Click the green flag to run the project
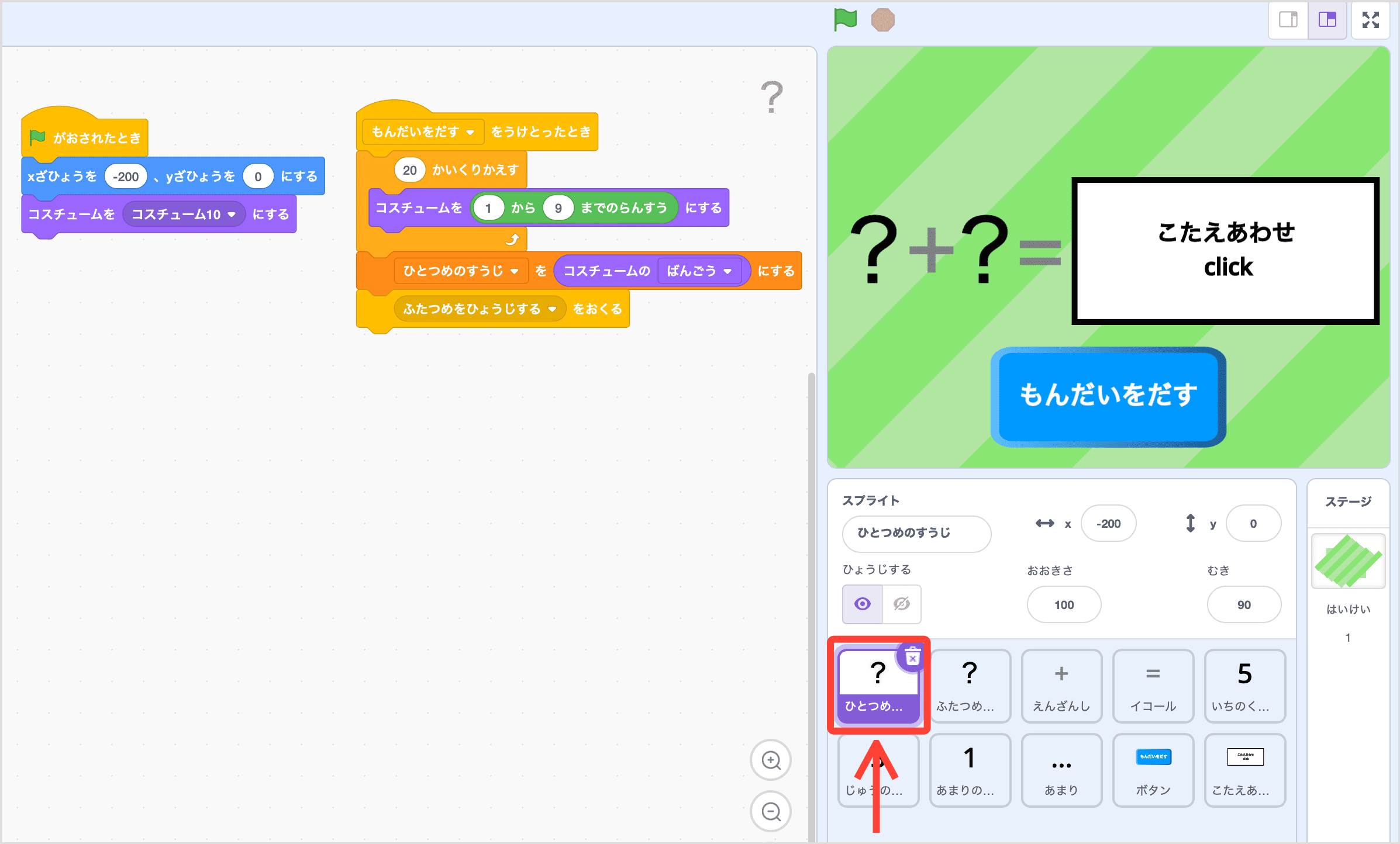 click(x=844, y=19)
